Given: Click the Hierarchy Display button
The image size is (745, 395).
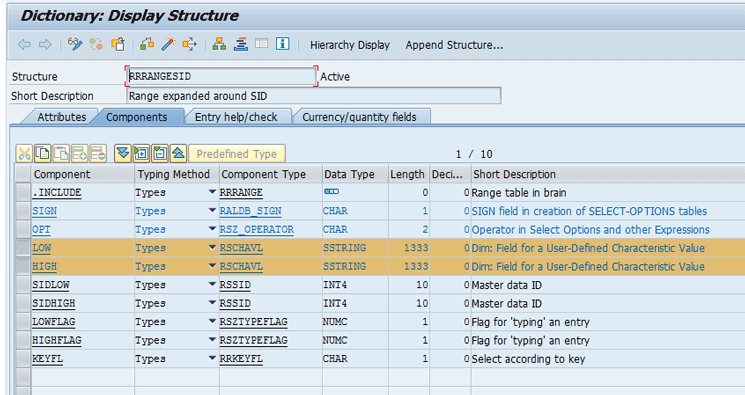Looking at the screenshot, I should [x=350, y=45].
